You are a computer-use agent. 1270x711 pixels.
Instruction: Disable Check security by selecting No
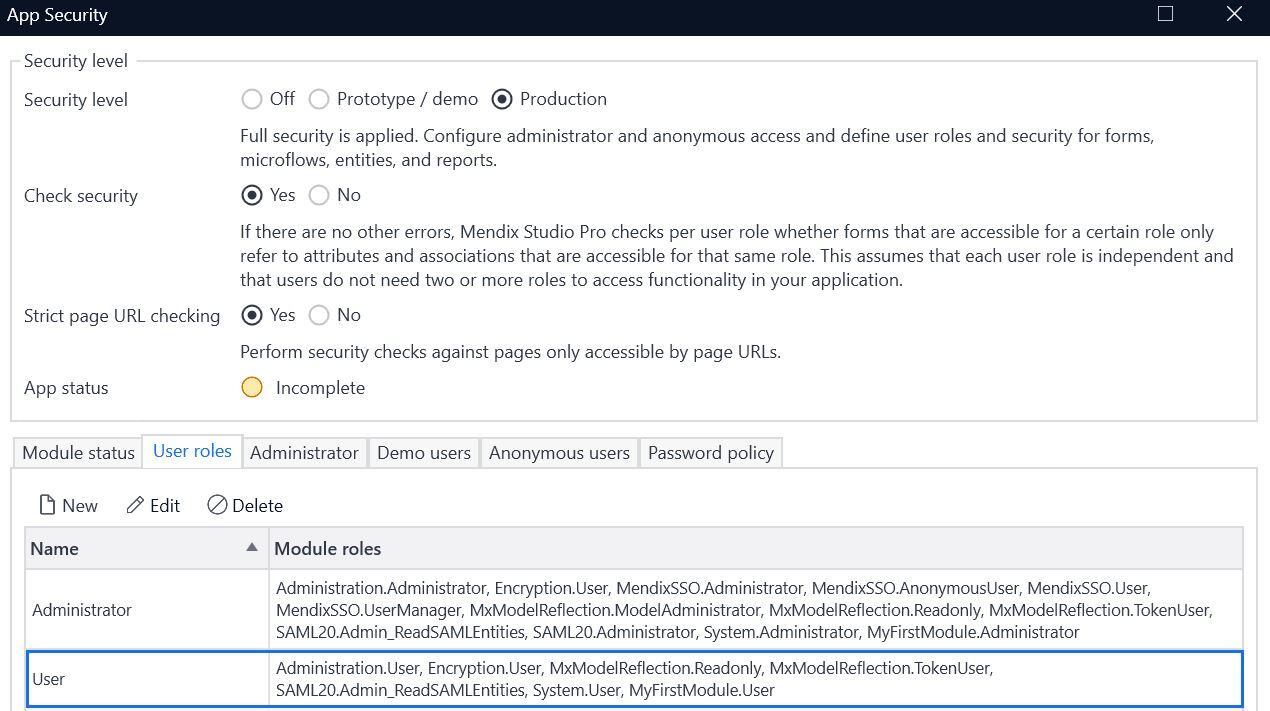[319, 195]
